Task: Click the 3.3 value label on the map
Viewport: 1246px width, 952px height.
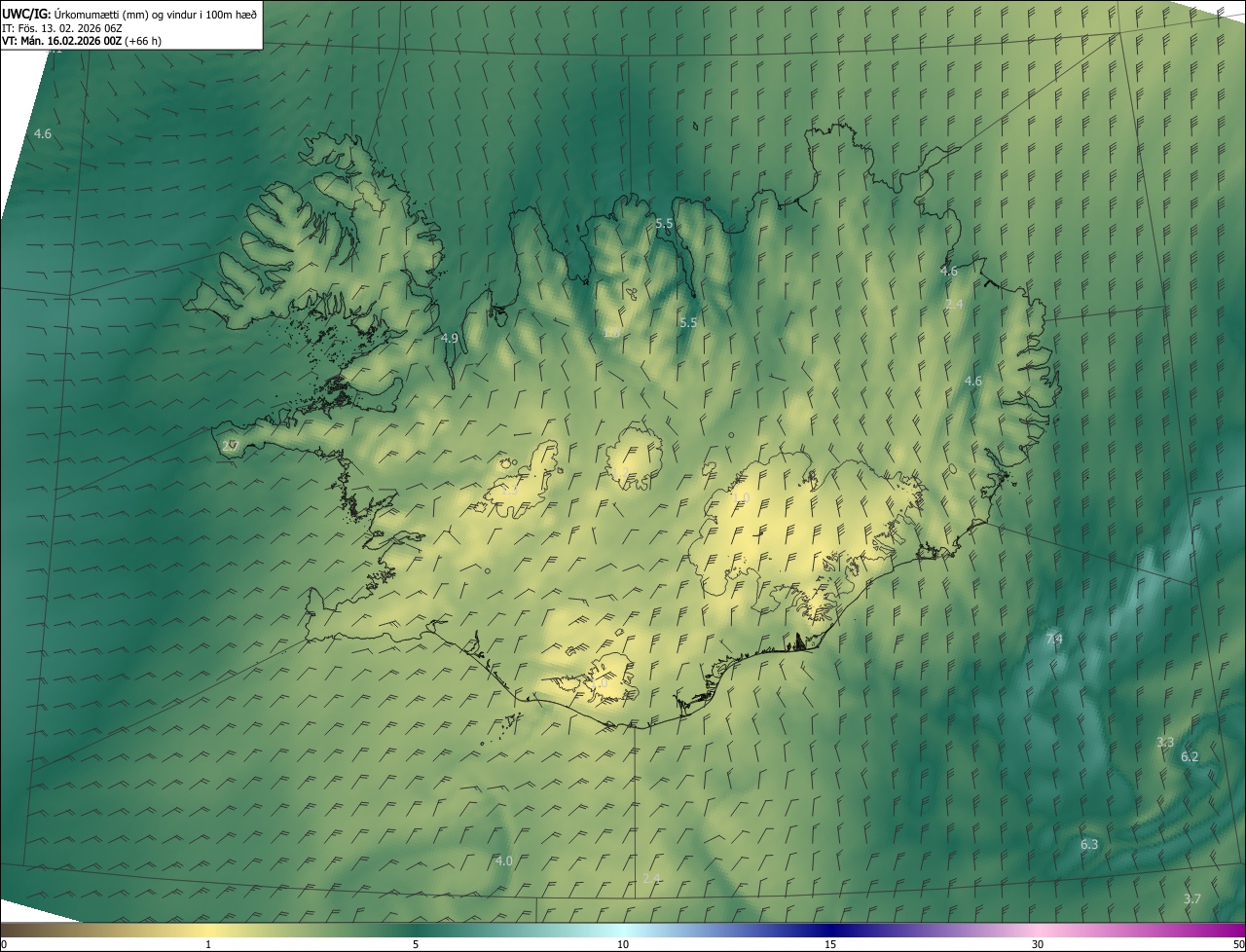Action: point(1165,742)
